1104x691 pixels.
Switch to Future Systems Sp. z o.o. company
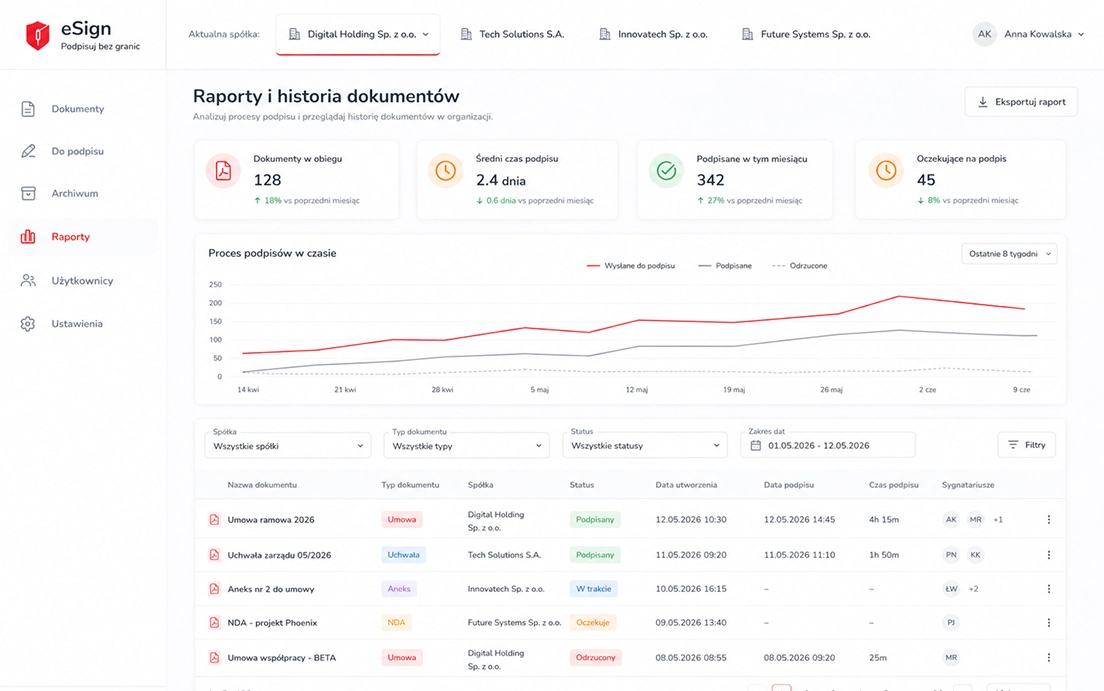pos(805,34)
